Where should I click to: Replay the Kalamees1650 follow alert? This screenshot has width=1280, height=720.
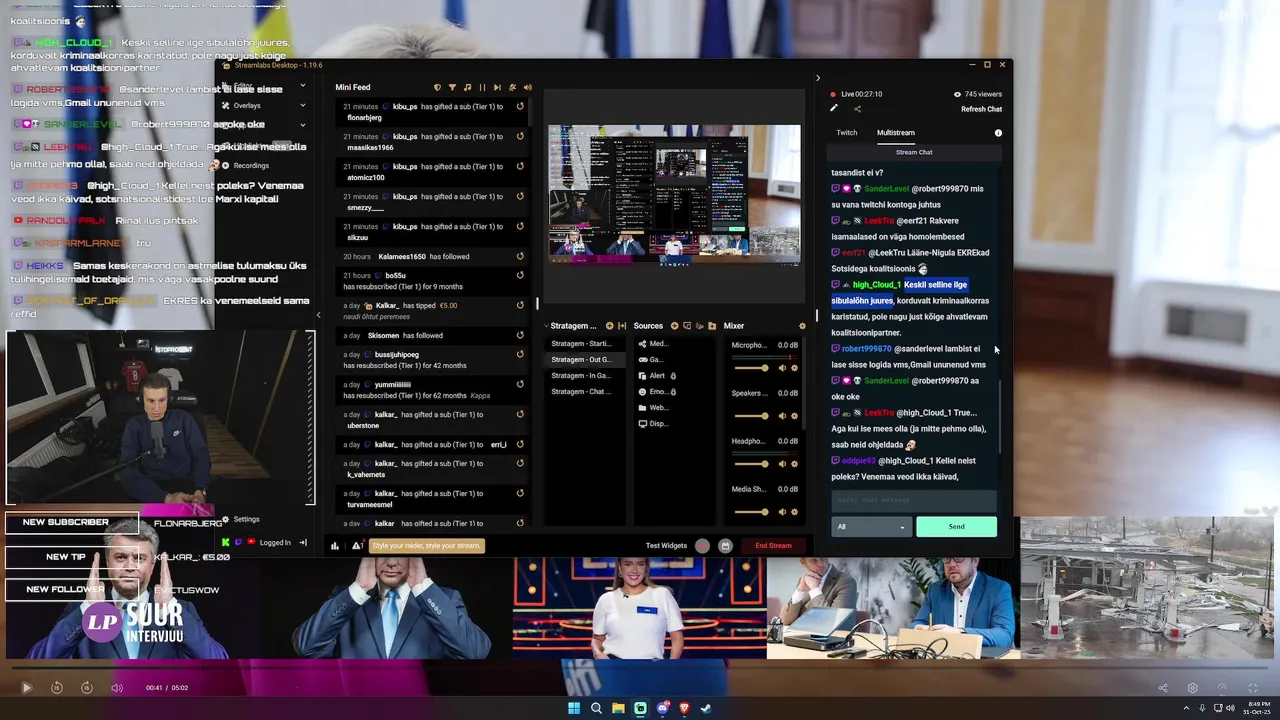click(520, 256)
